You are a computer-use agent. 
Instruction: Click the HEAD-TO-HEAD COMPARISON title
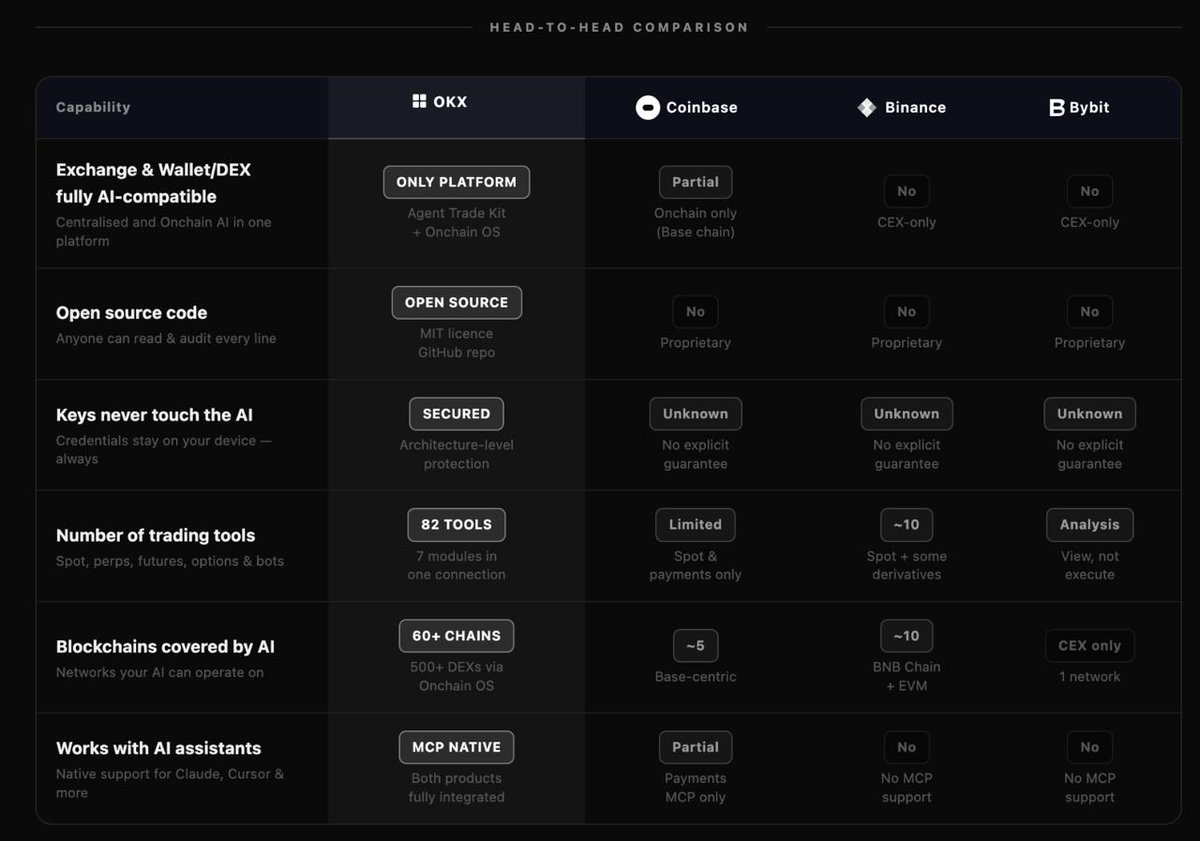click(x=619, y=27)
